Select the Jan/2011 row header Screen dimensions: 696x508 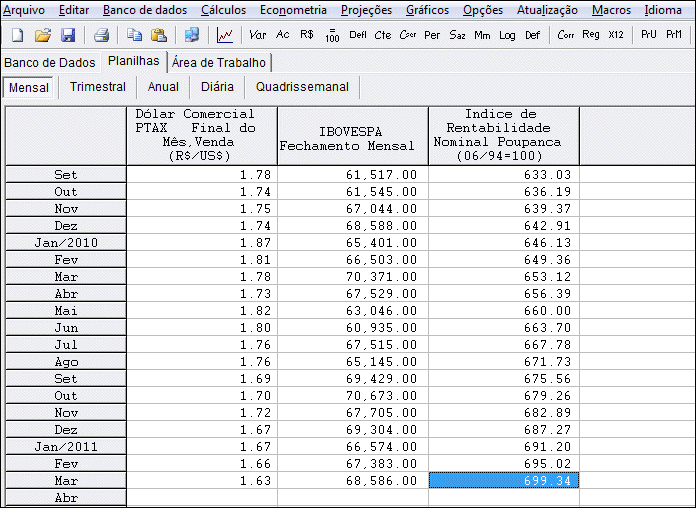[66, 446]
